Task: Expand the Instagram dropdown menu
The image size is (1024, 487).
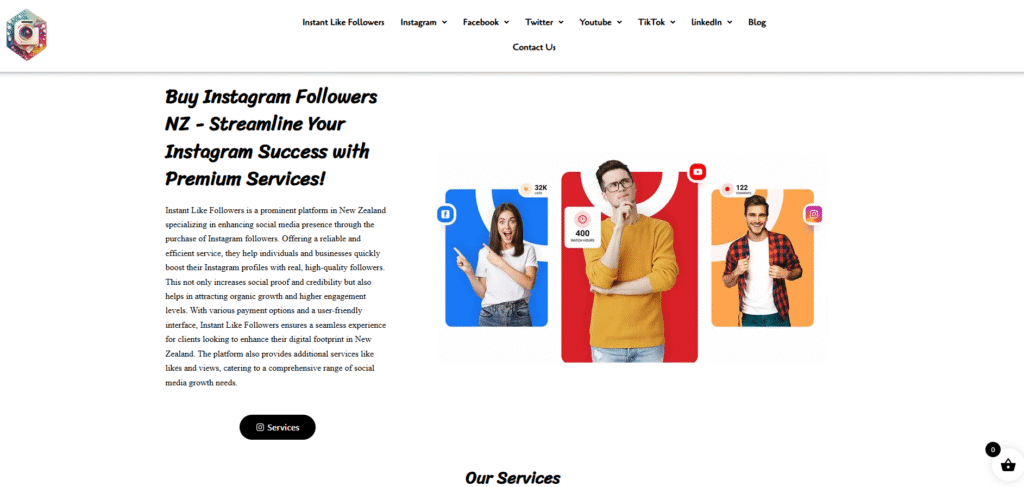Action: click(x=423, y=22)
